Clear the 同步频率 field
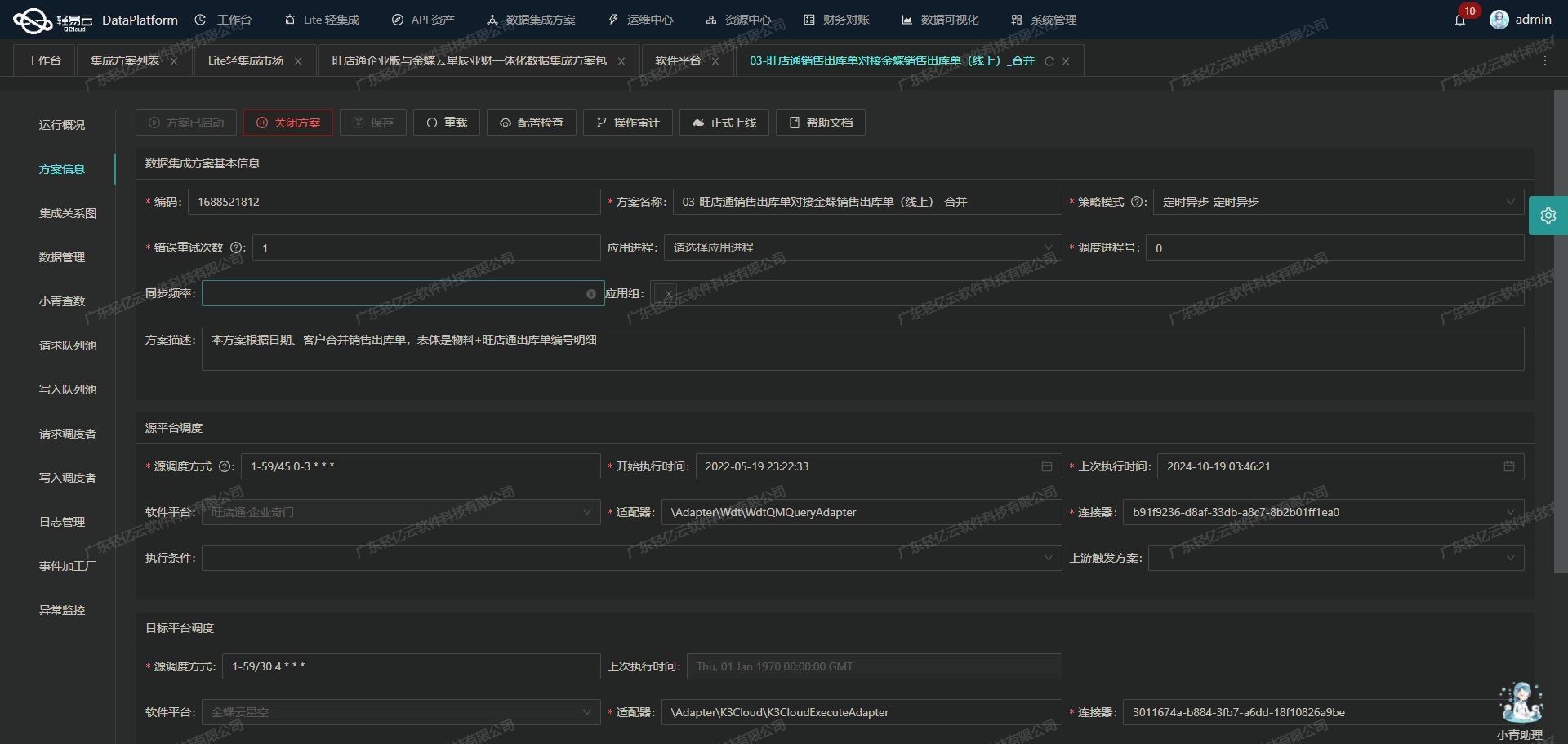1568x744 pixels. (591, 294)
